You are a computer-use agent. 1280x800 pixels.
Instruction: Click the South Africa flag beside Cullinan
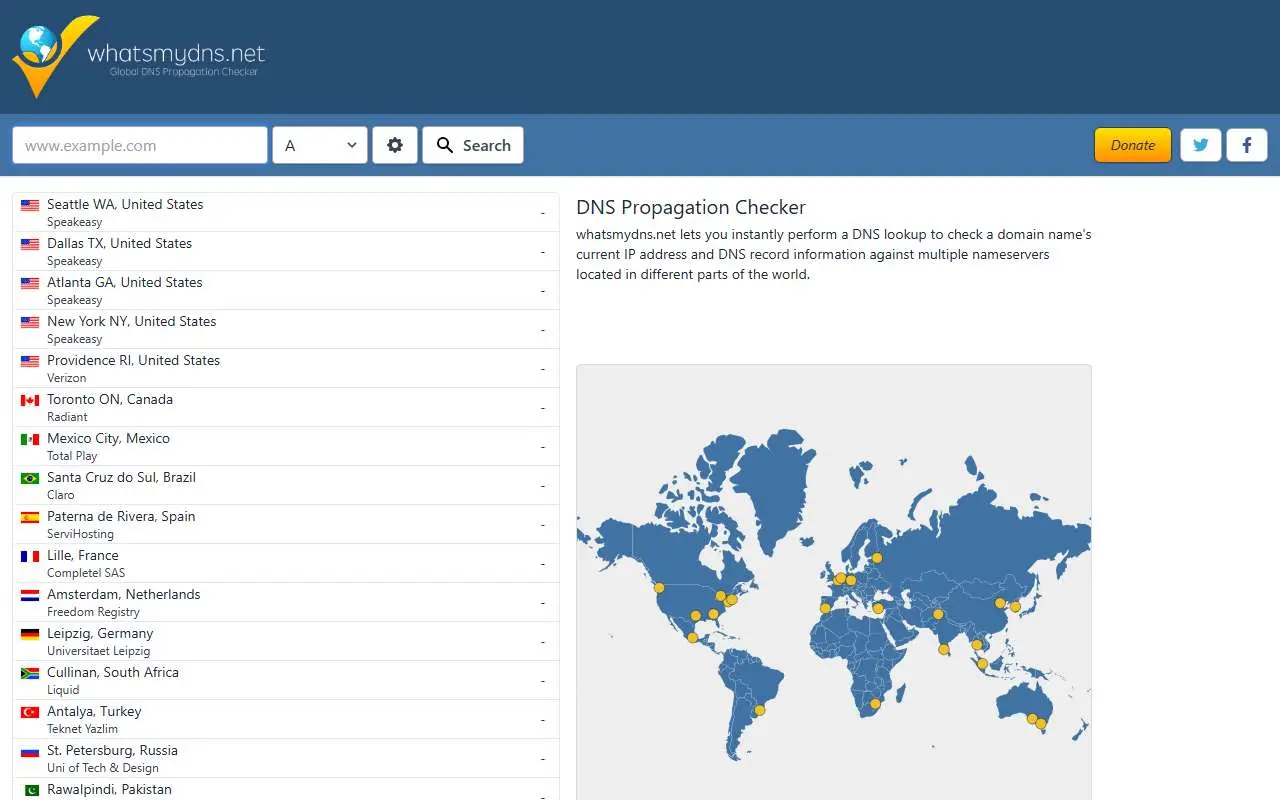(x=30, y=673)
